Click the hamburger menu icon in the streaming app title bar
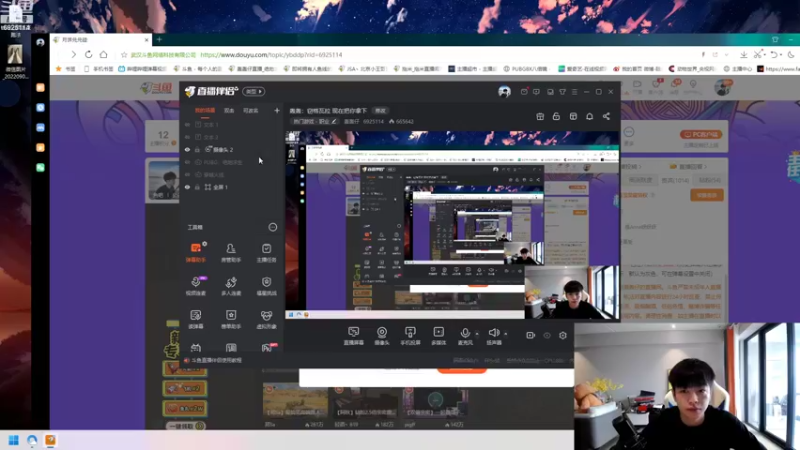Screen dimensions: 800x450 pos(574,92)
